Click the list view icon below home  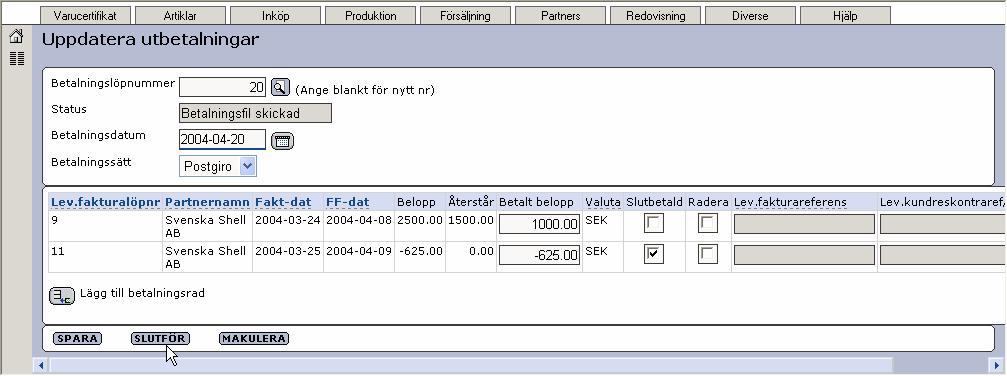[17, 58]
